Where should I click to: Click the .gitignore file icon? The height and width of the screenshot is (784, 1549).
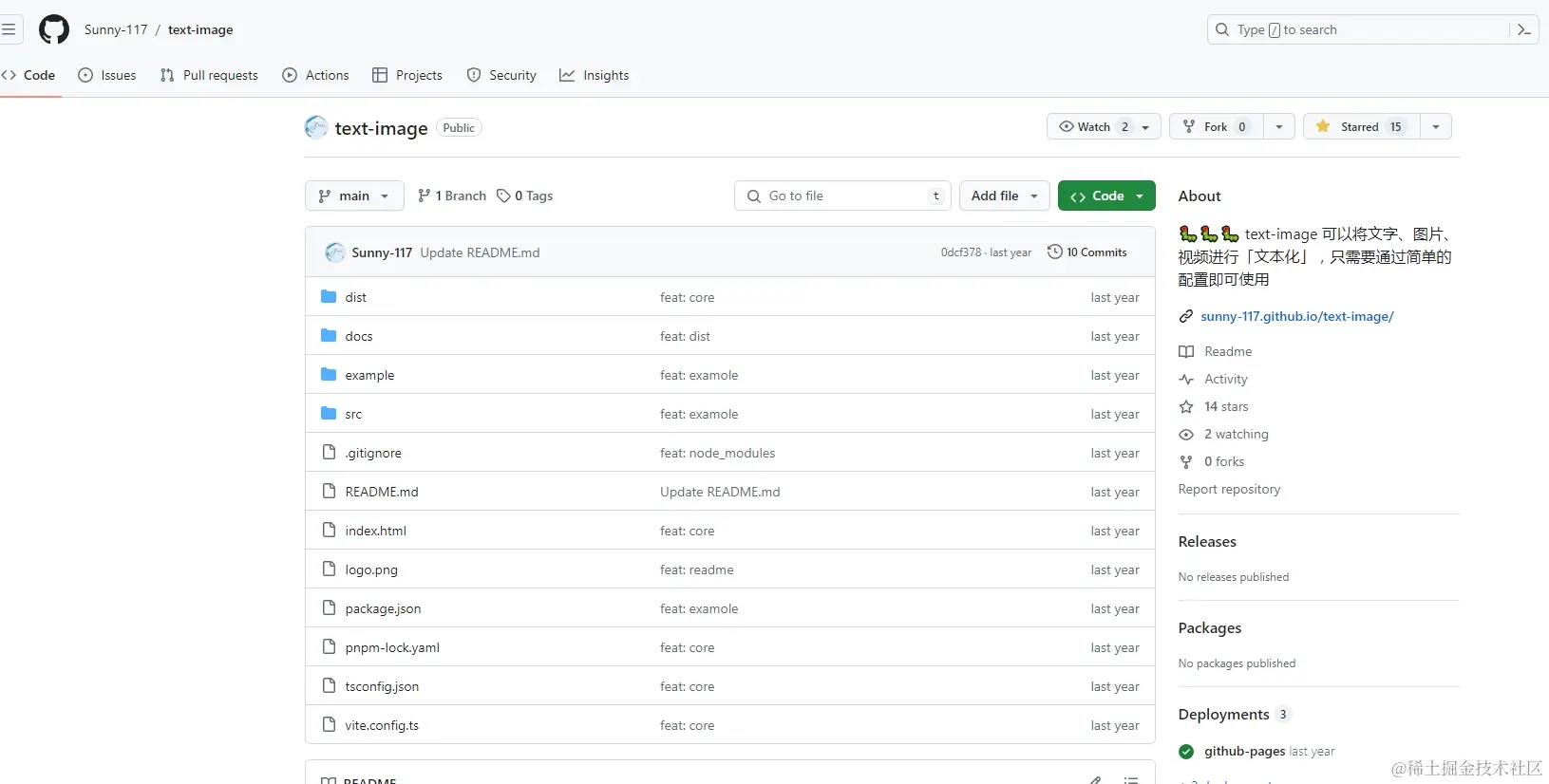[329, 453]
